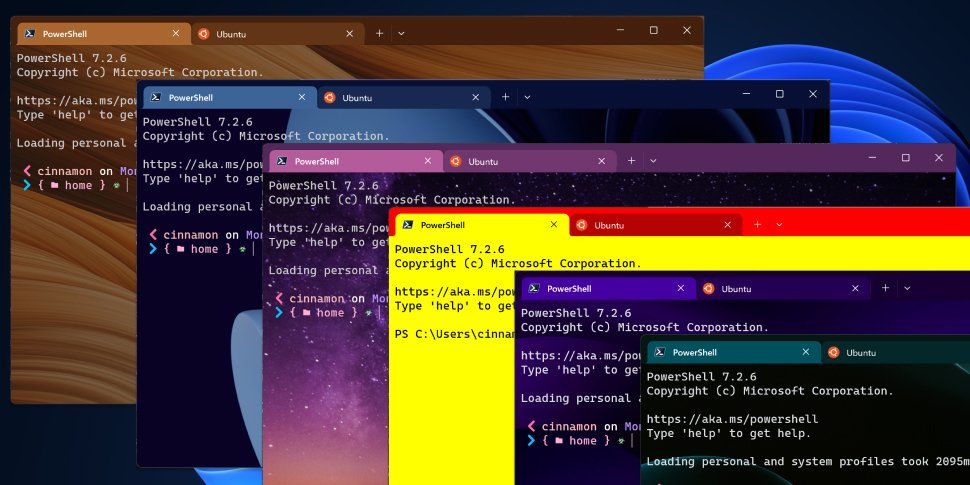Click PowerShell icon in pink galaxy window tab
970x485 pixels.
pyautogui.click(x=281, y=161)
